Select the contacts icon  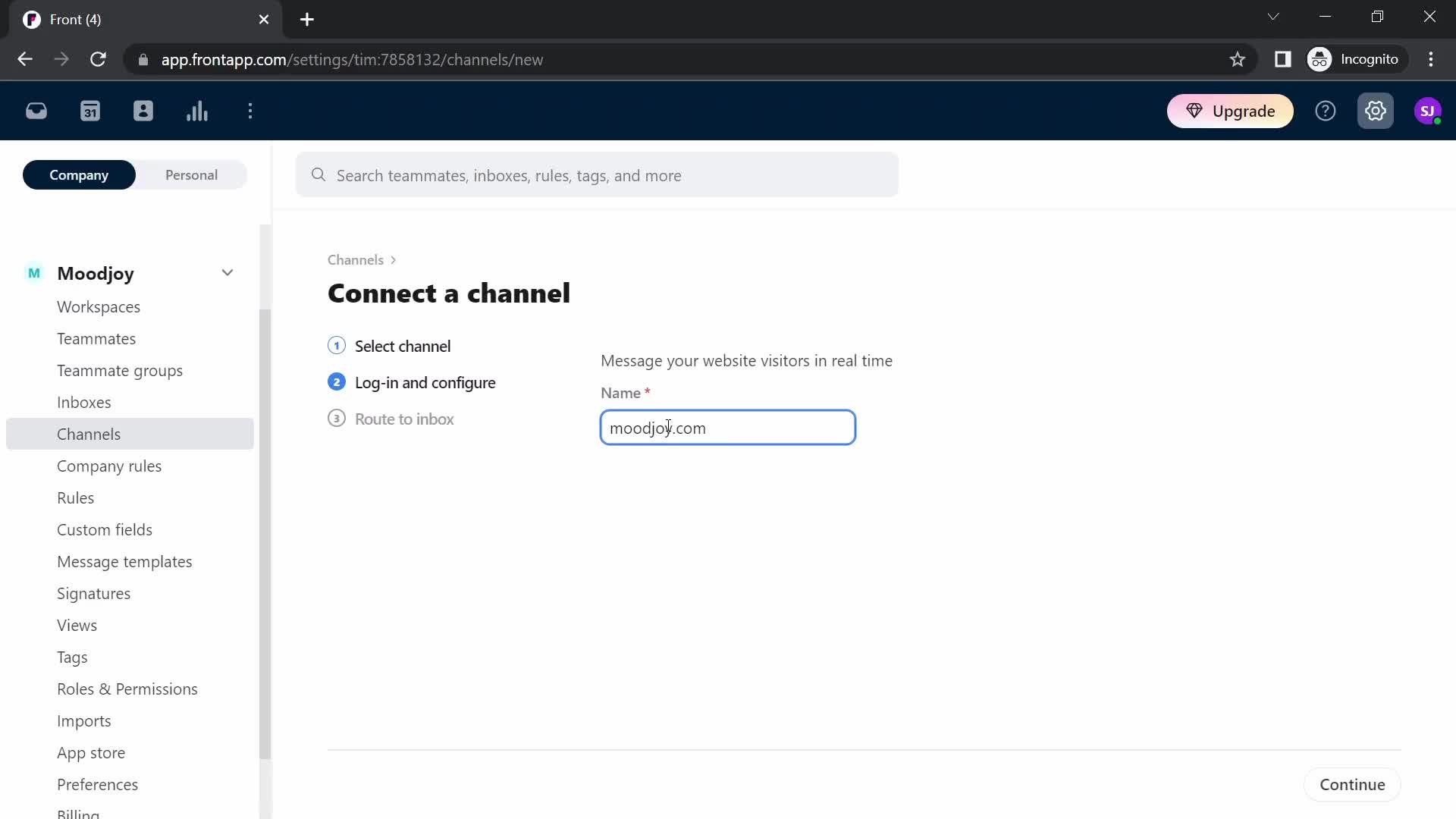coord(143,111)
